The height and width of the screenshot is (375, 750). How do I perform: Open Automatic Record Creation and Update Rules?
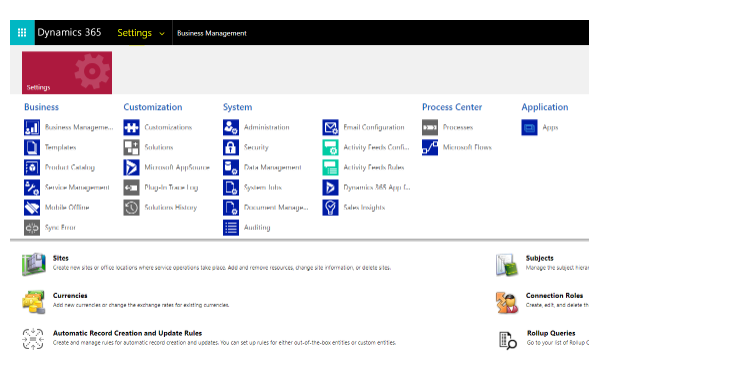127,333
